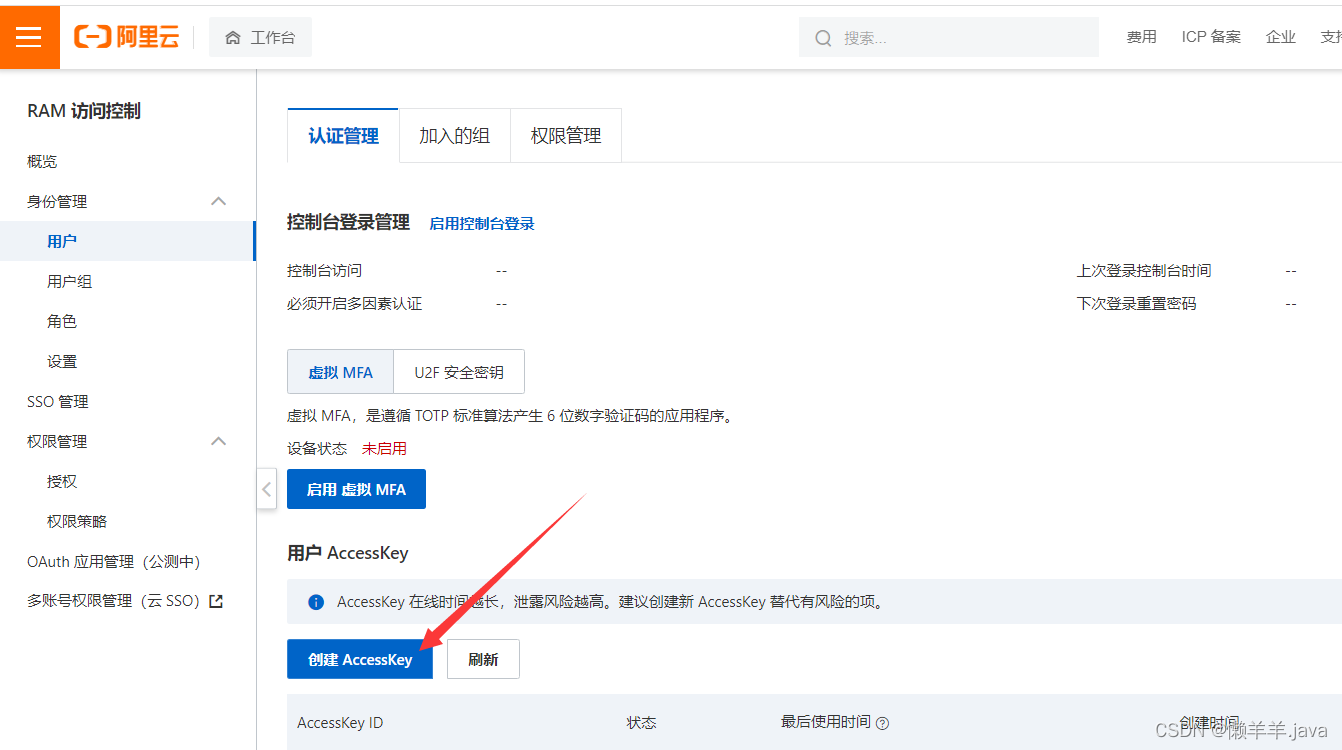Click the 工作台 workbench button

click(260, 37)
